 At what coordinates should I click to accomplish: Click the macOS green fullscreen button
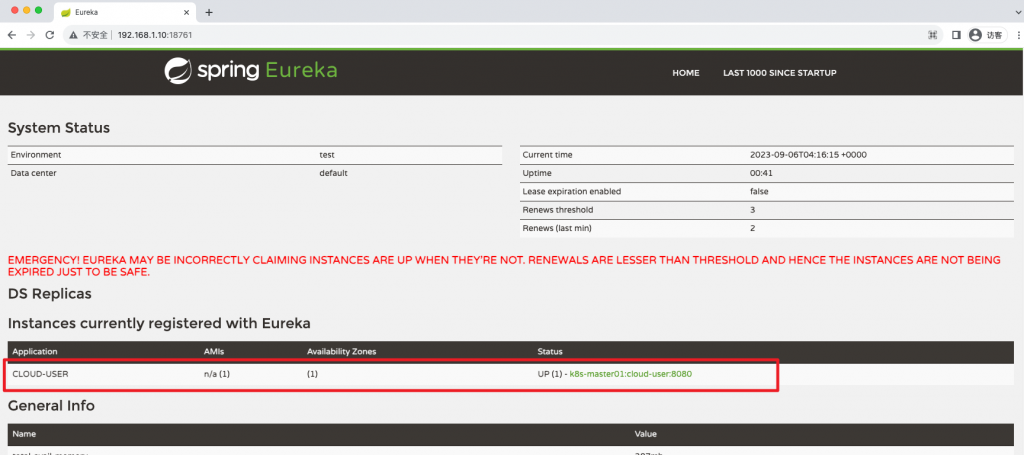tap(39, 10)
